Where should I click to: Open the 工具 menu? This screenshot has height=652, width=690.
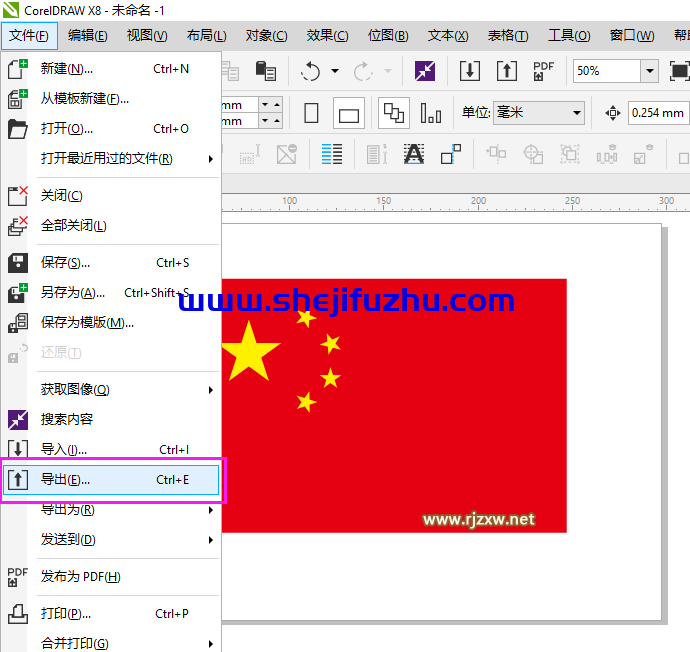tap(569, 36)
